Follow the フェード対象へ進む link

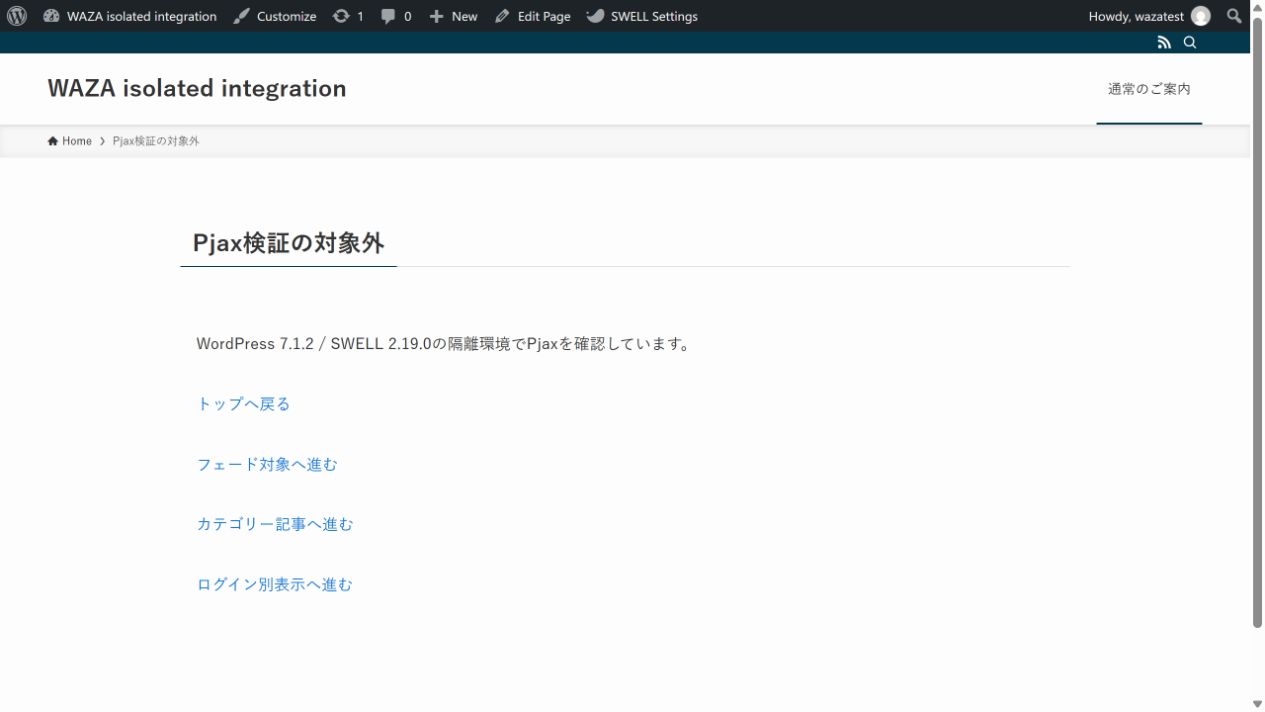(267, 464)
